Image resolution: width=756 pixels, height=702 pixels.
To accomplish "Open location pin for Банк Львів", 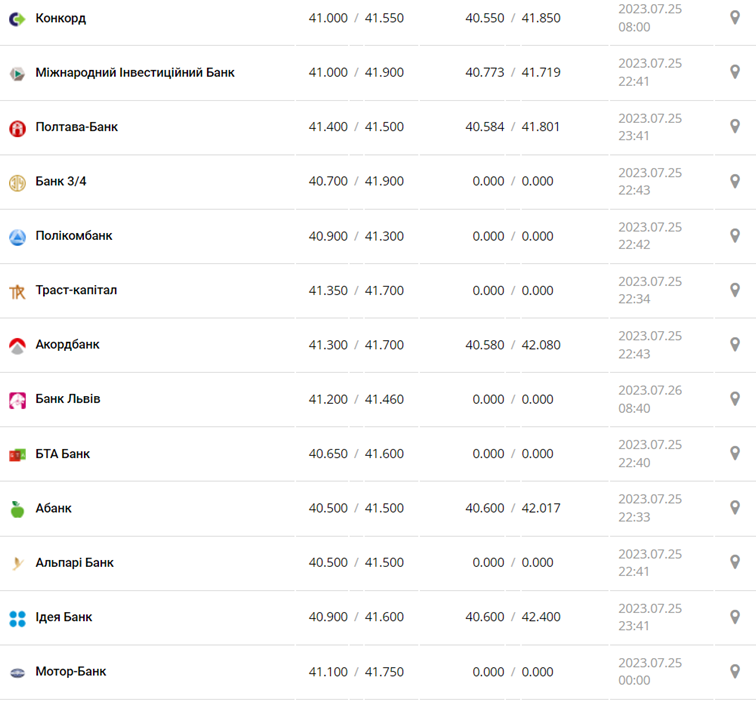I will (x=735, y=399).
